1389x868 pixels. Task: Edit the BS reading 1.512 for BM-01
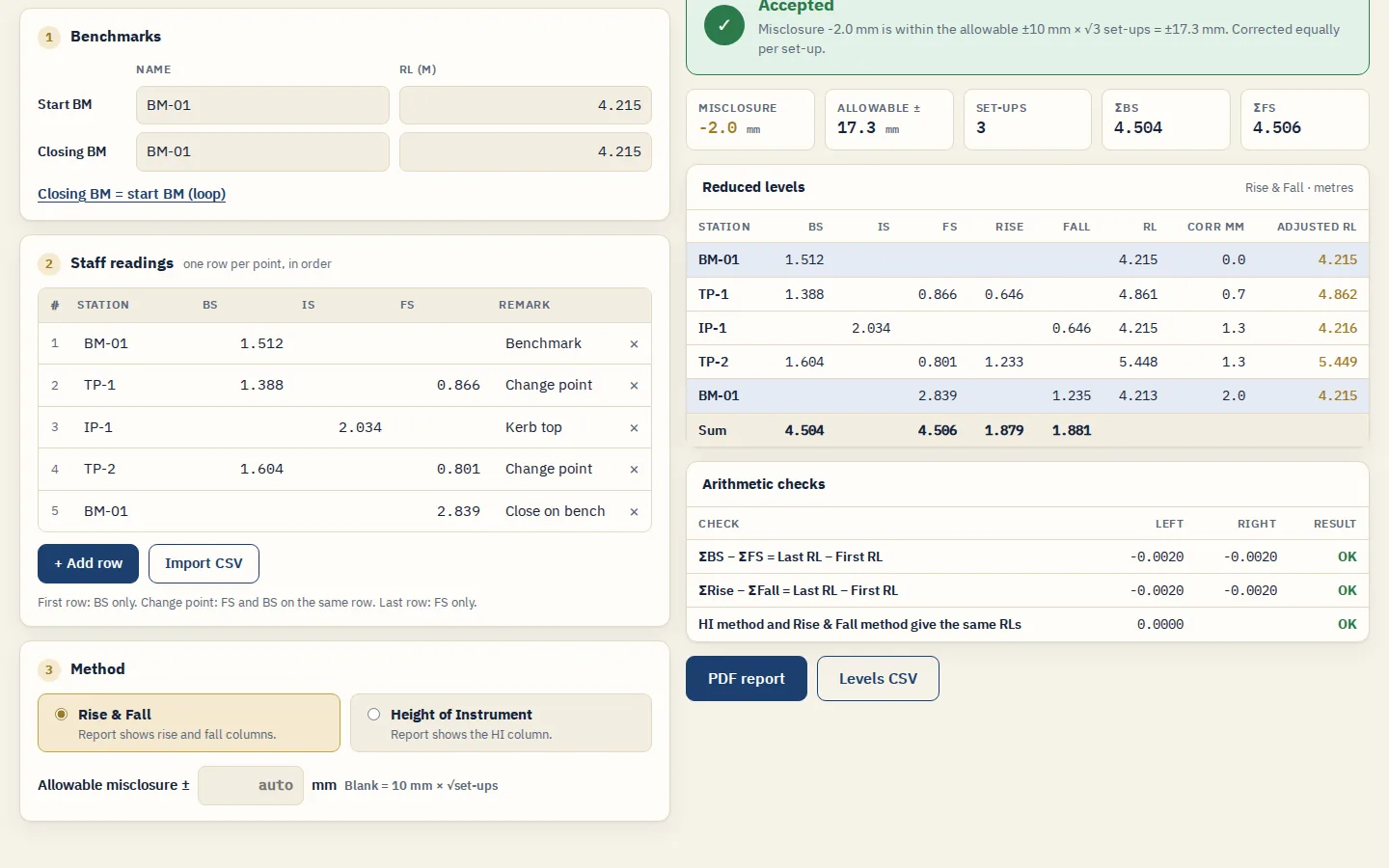pos(242,344)
